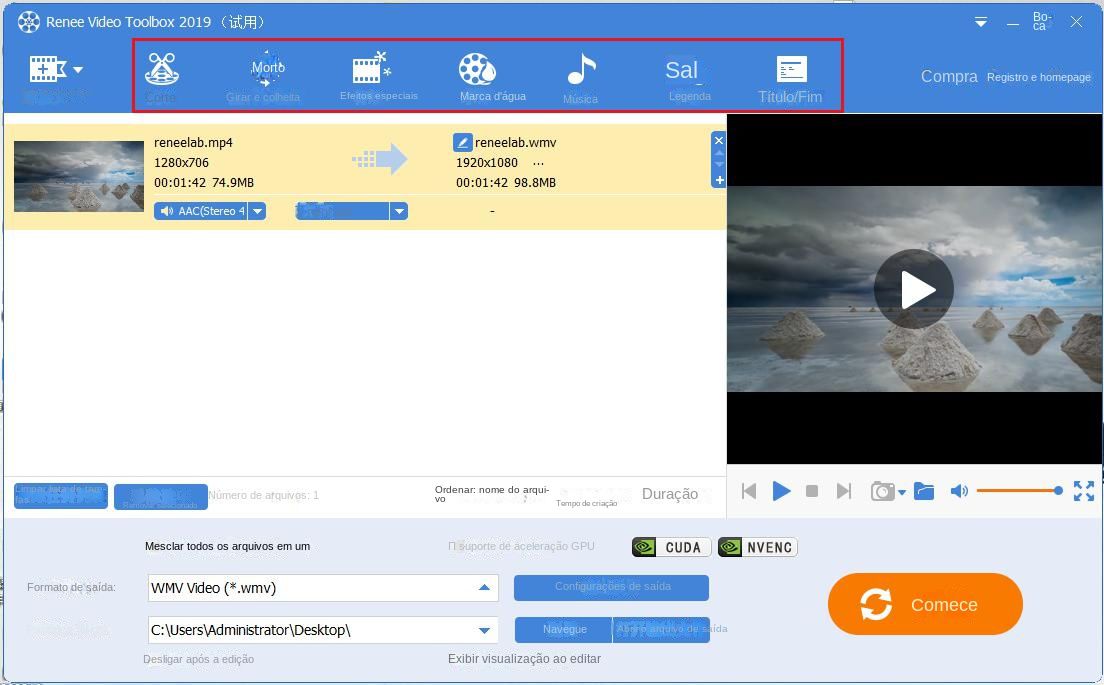Sort files by Duração
1104x685 pixels.
pos(670,493)
